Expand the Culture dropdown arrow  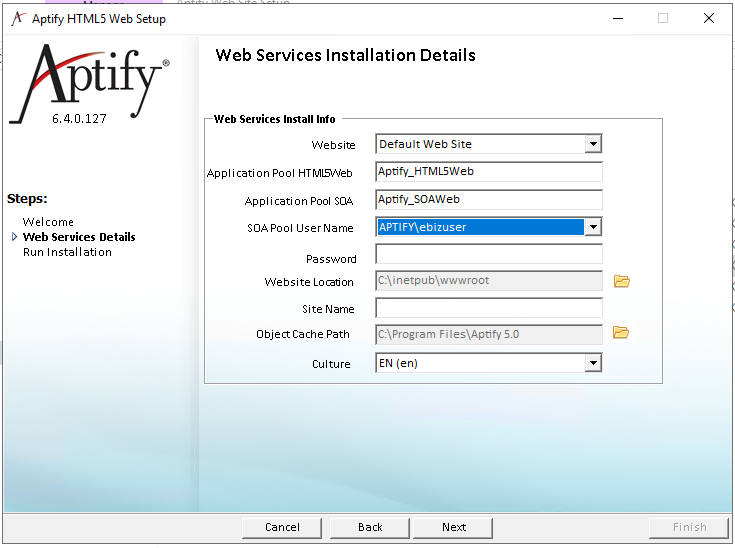pos(593,363)
